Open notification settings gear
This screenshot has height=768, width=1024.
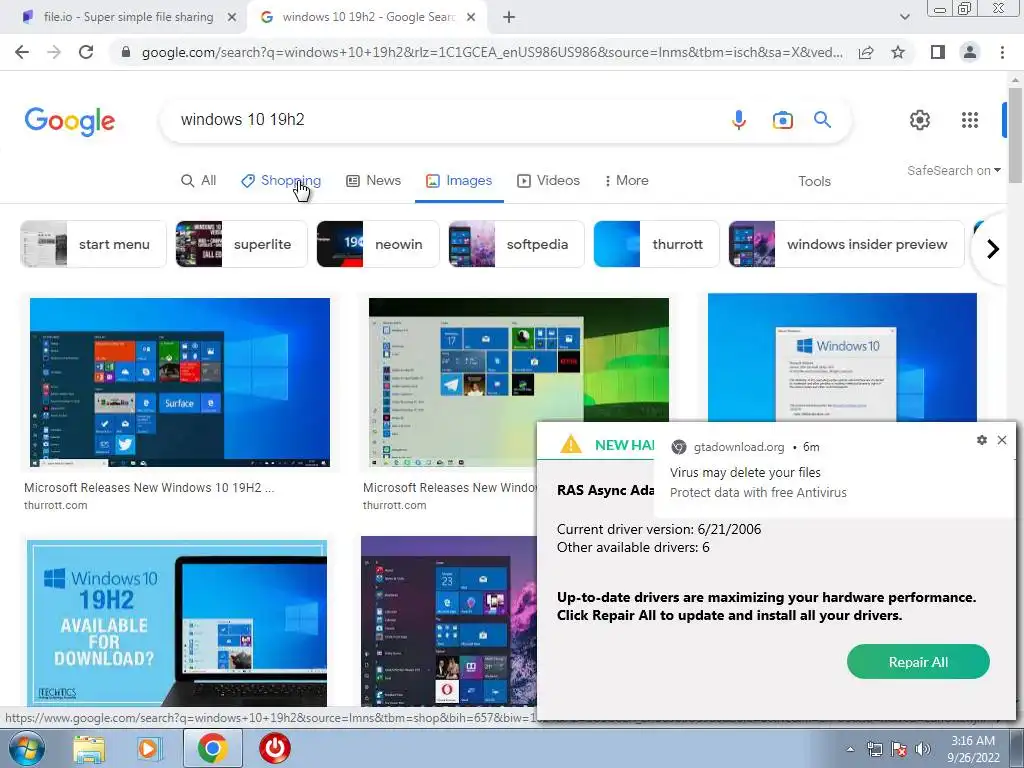[x=982, y=440]
